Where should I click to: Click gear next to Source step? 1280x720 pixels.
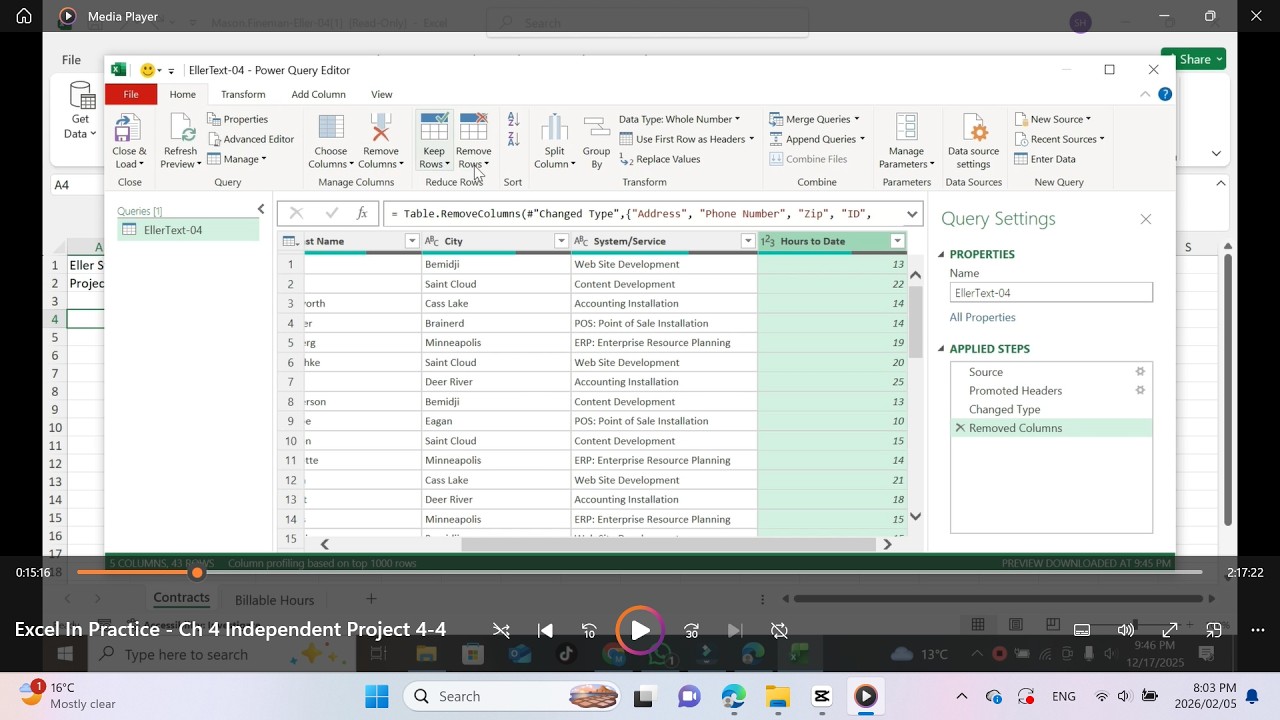pyautogui.click(x=1140, y=372)
